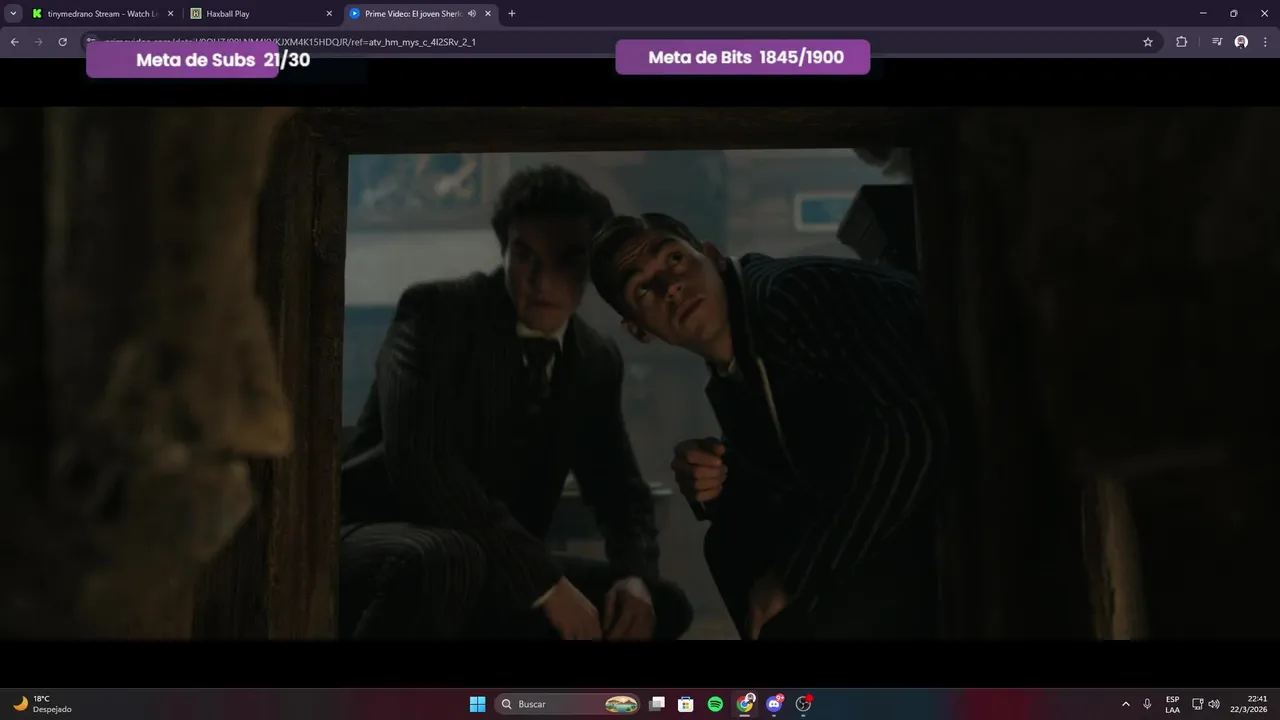Mute the Prime Video tab audio icon

472,14
